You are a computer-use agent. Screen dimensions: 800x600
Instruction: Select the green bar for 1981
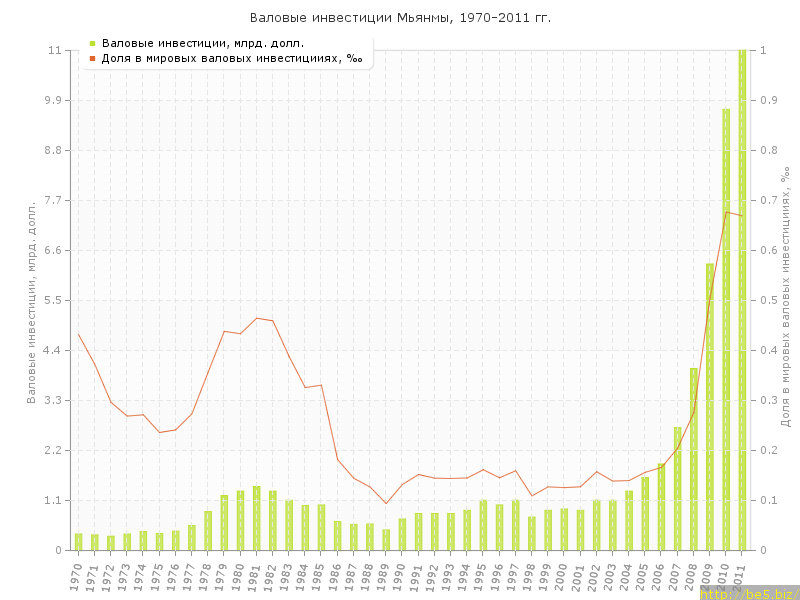pyautogui.click(x=257, y=518)
